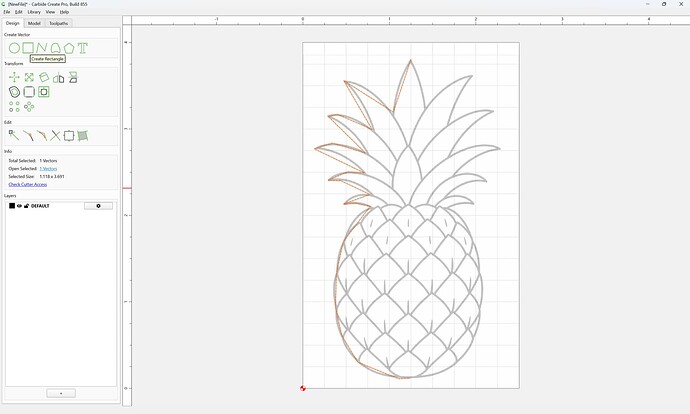Screen dimensions: 690x414
Task: Toggle visibility of the DEFAULT layer
Action: 19,206
